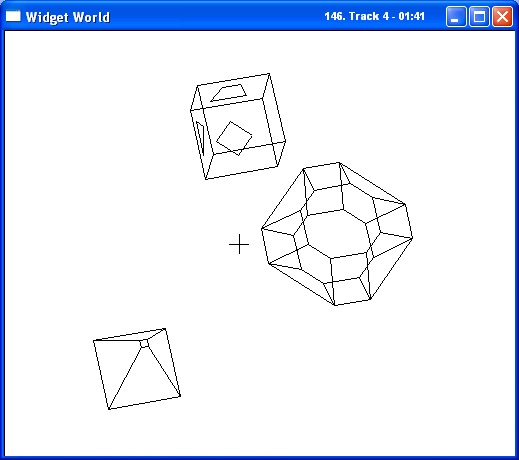Click the rightmost vertex of the octagonal polyhedron
The height and width of the screenshot is (460, 519).
coord(413,238)
